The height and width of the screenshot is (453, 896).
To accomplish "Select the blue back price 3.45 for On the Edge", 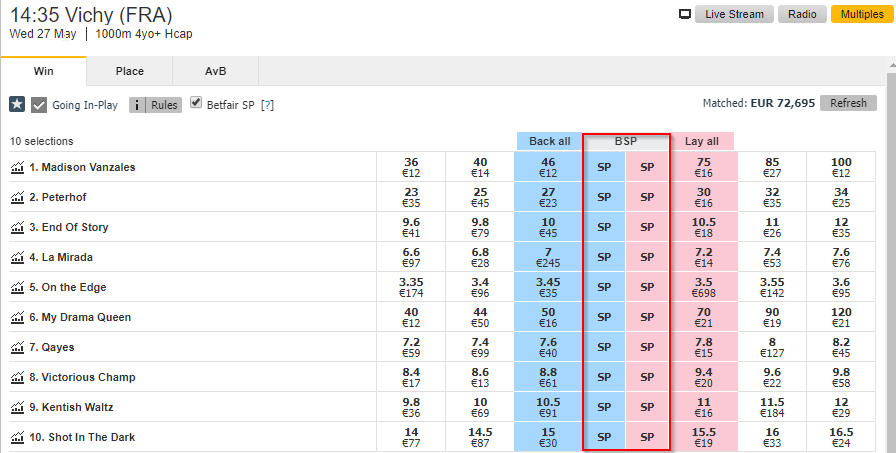I will 548,287.
